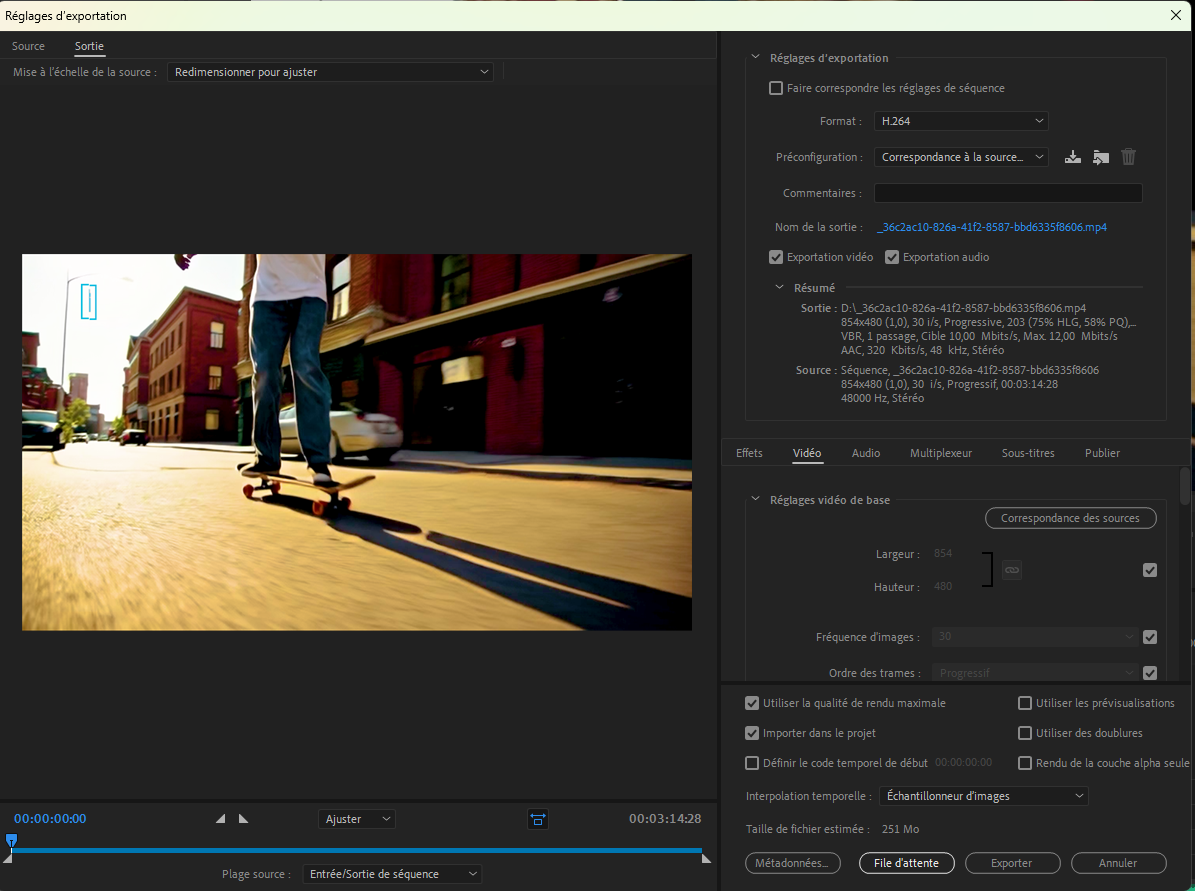Collapse the Résumé section
The width and height of the screenshot is (1195, 891).
point(781,288)
